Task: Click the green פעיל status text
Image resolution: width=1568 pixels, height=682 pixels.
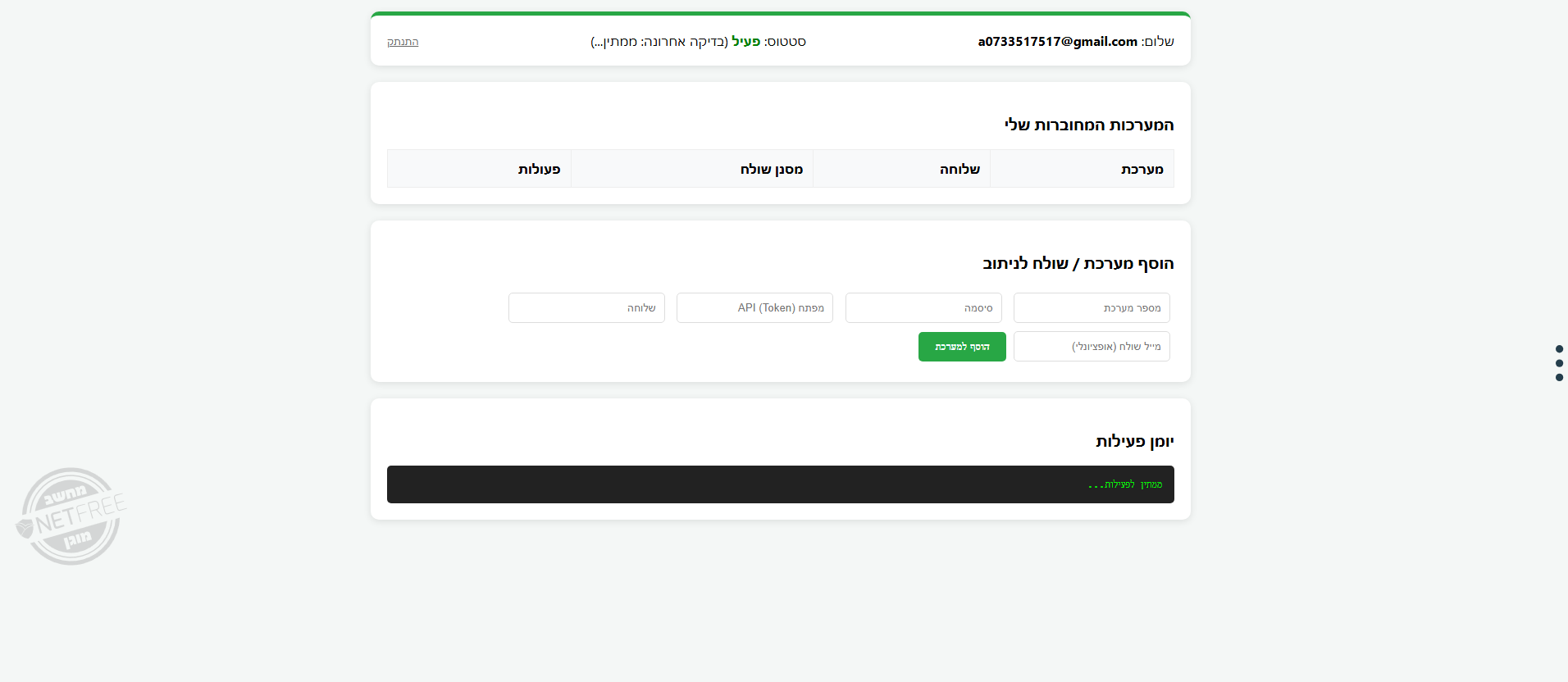Action: pyautogui.click(x=745, y=42)
